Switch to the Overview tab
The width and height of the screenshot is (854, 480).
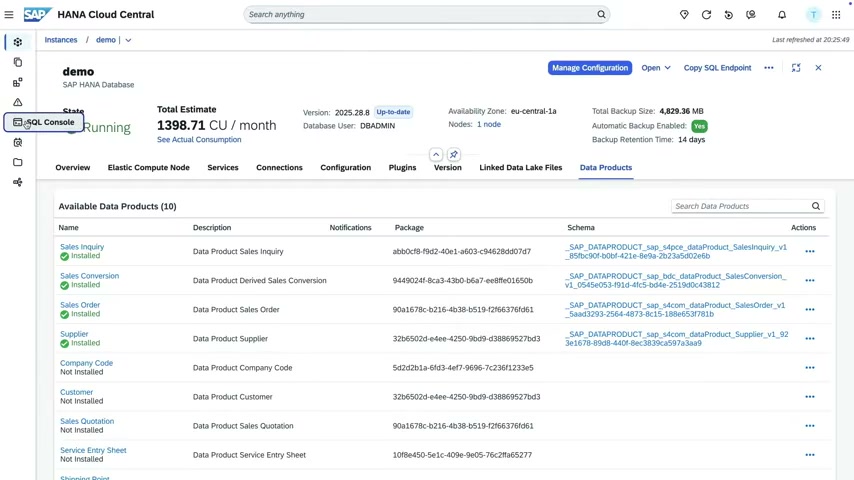[73, 167]
